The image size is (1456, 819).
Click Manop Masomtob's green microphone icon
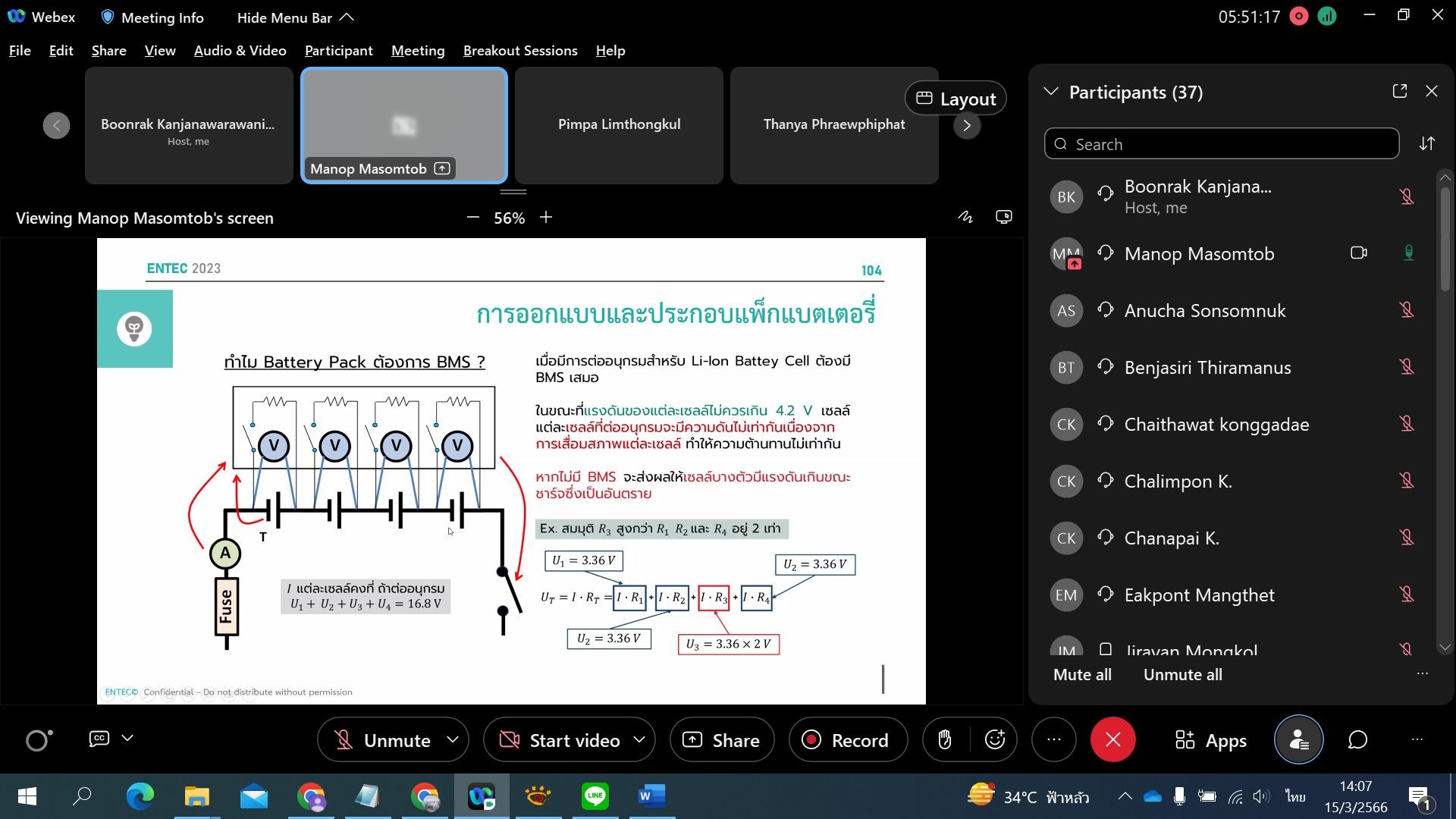tap(1408, 253)
